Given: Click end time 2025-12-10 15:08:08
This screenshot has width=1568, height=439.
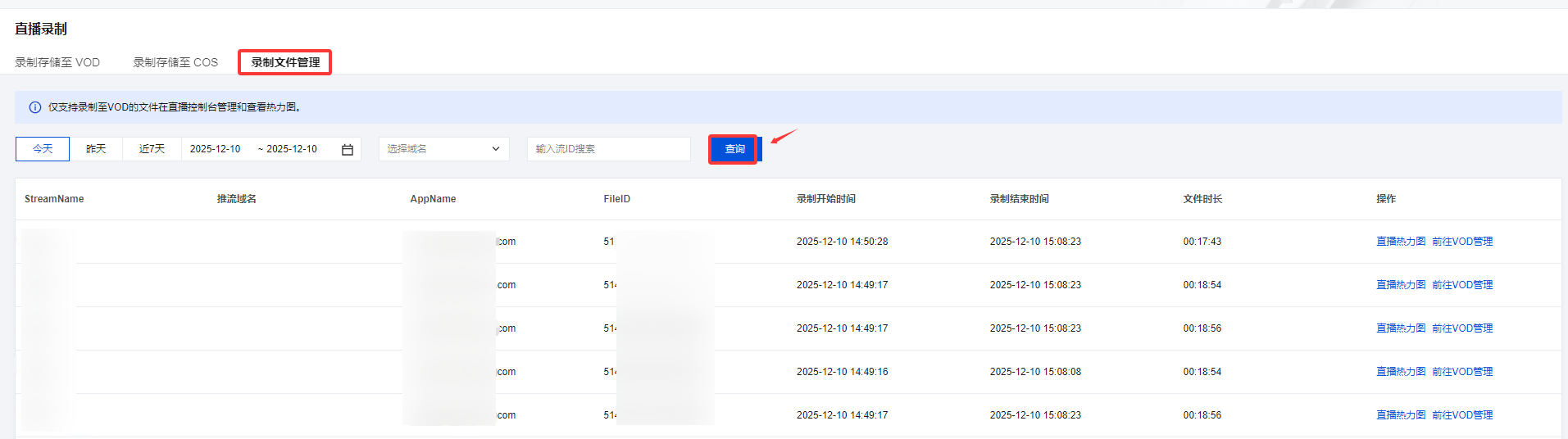Looking at the screenshot, I should [1035, 372].
